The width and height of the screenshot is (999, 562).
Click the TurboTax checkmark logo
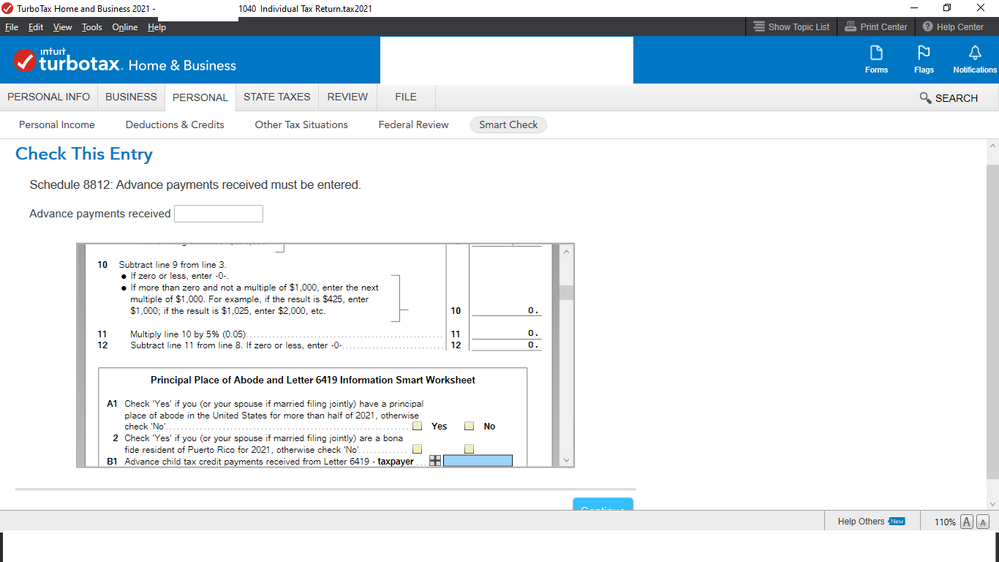(x=24, y=61)
